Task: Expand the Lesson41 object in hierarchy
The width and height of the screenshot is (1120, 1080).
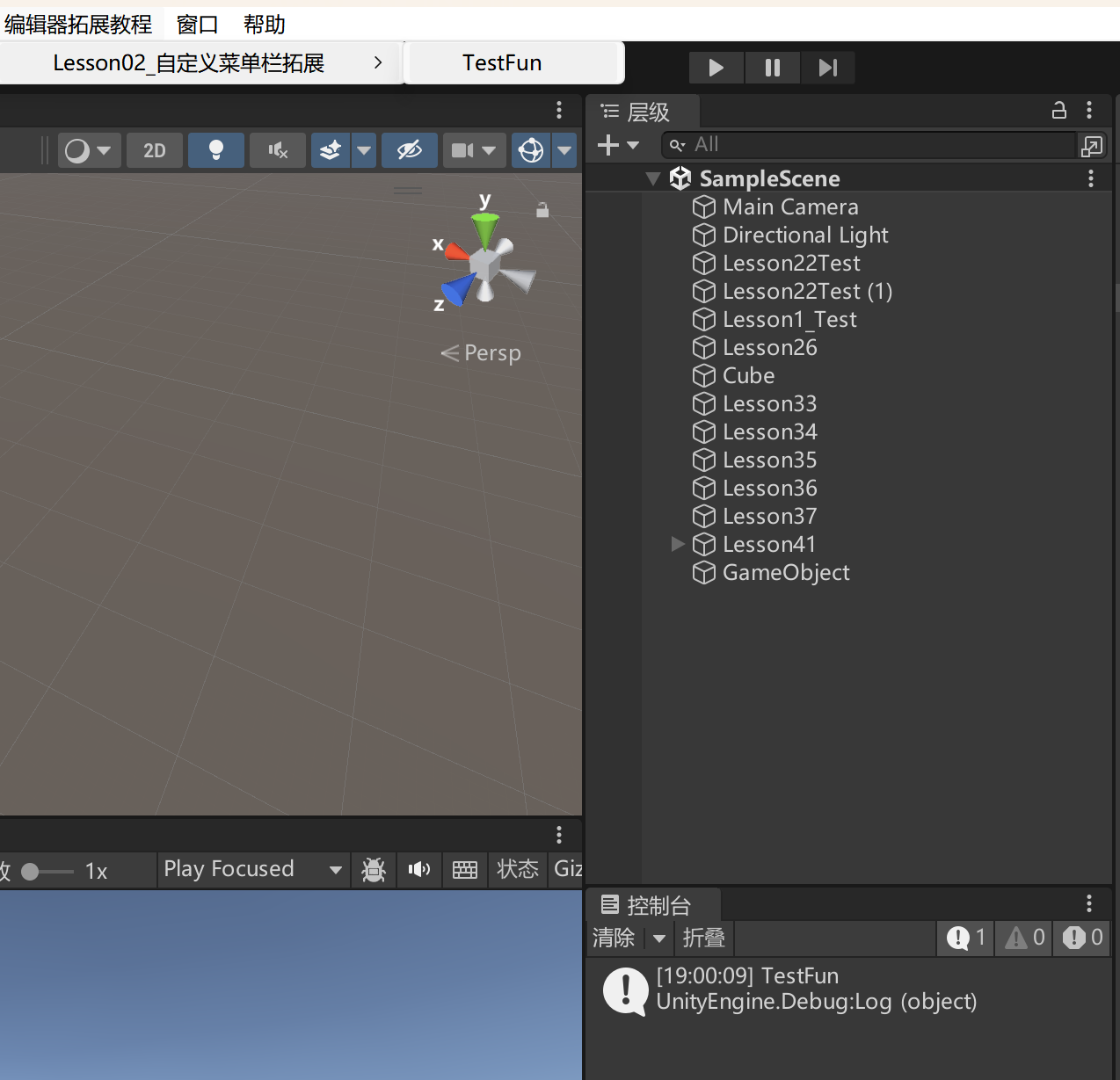Action: (x=677, y=544)
